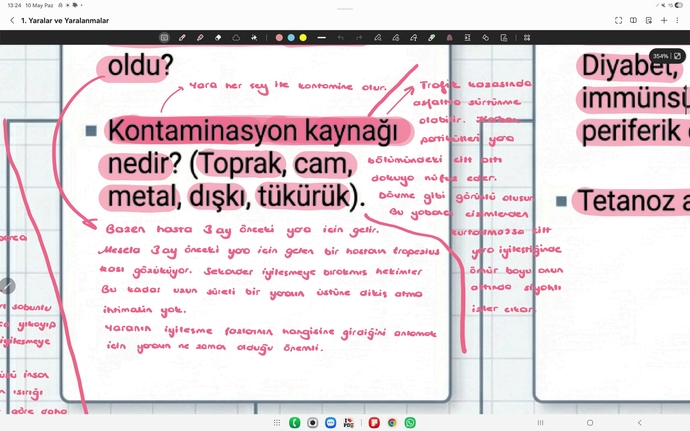Tap the status bar clock showing 13:24
This screenshot has height=431, width=690.
click(14, 5)
